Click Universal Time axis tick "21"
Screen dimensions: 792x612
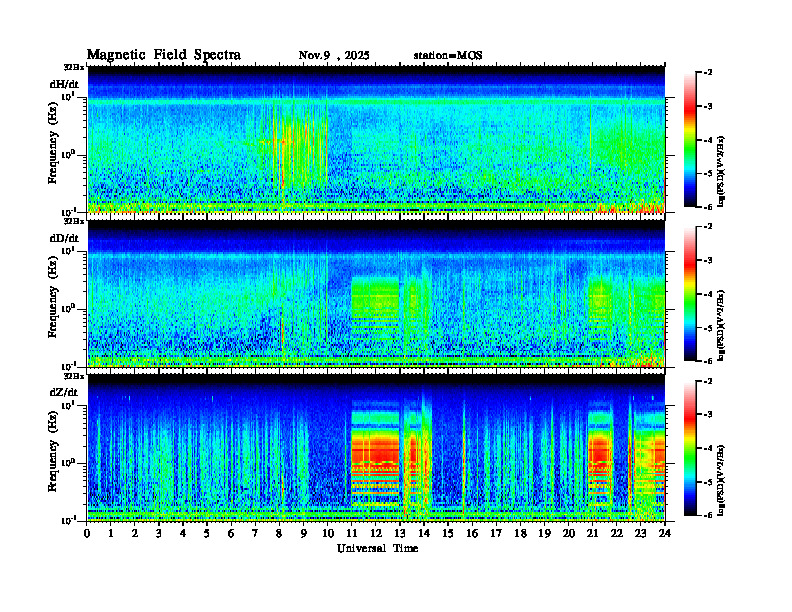[x=592, y=534]
